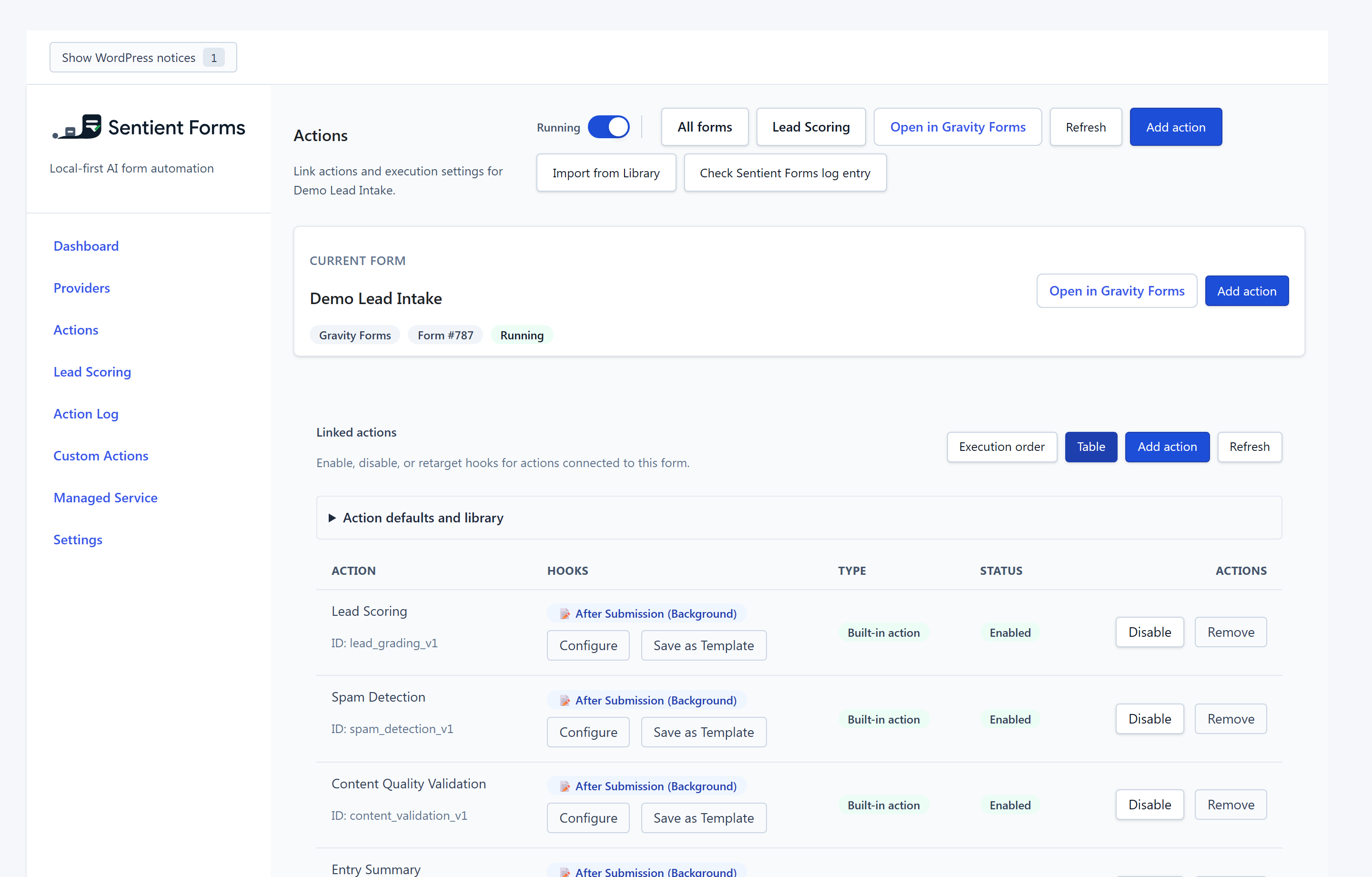The width and height of the screenshot is (1372, 877).
Task: Show WordPress notices
Action: pyautogui.click(x=143, y=57)
